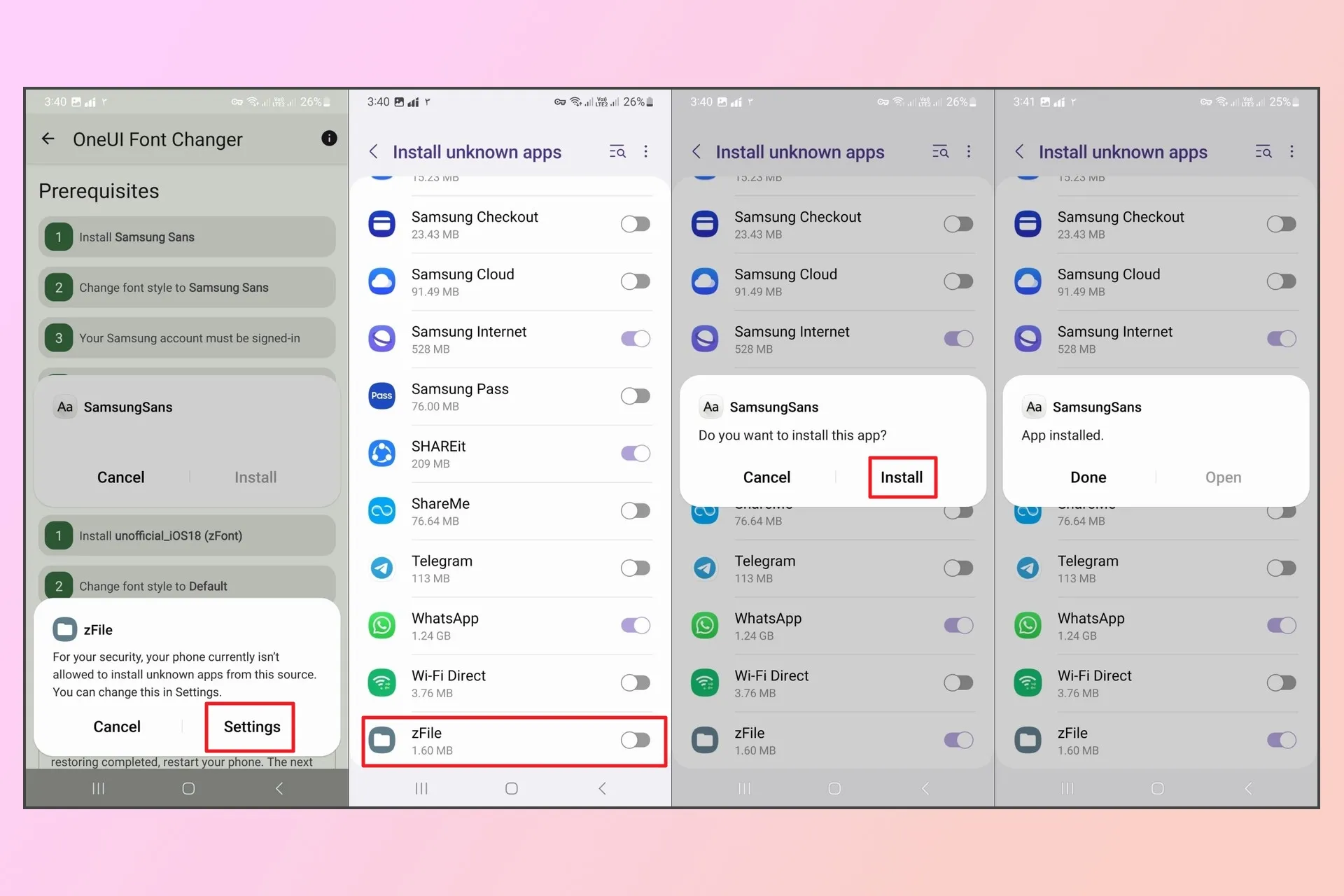Turn off the SHAREit switch

coord(636,454)
